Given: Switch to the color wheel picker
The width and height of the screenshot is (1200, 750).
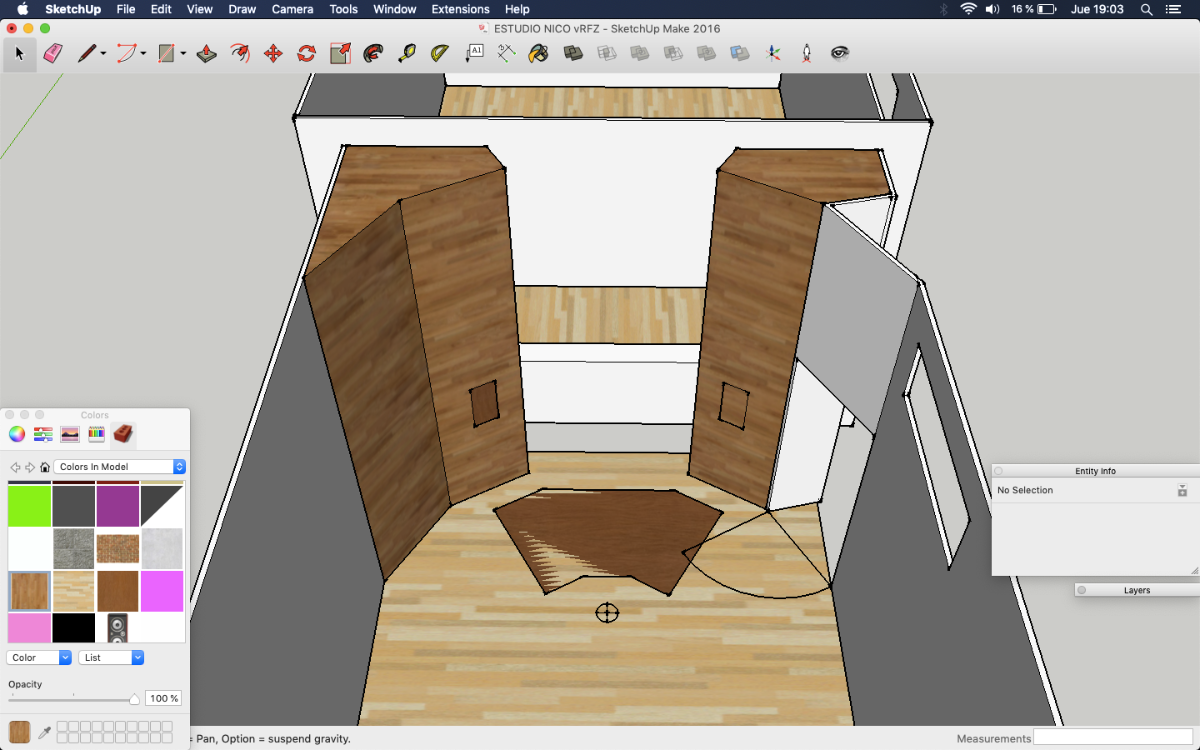Looking at the screenshot, I should (x=17, y=434).
